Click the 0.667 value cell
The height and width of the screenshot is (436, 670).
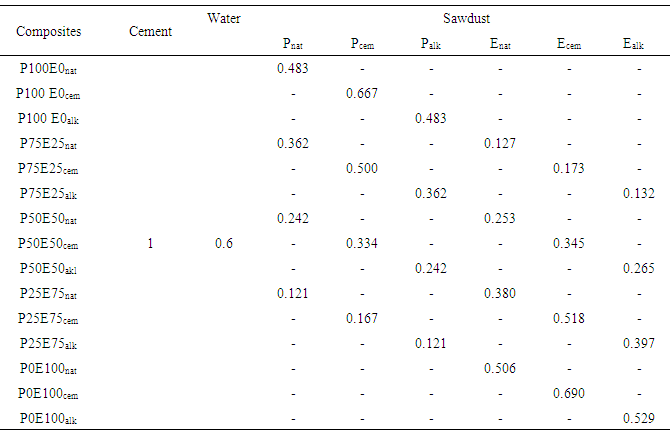click(363, 94)
